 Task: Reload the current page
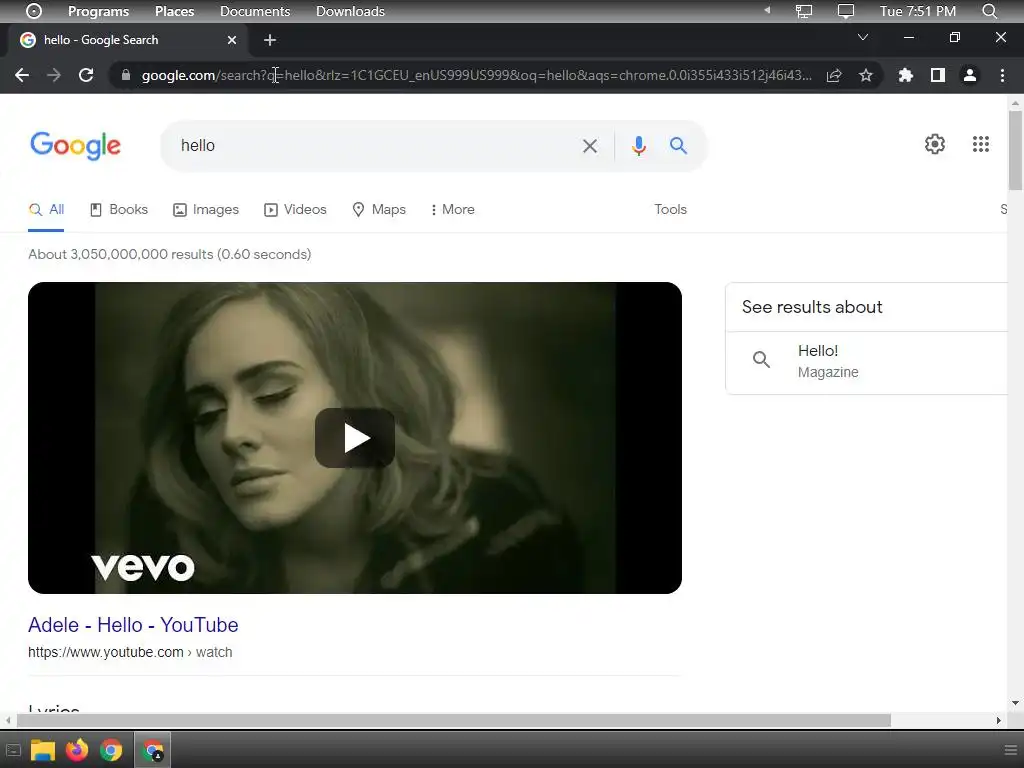pyautogui.click(x=86, y=75)
